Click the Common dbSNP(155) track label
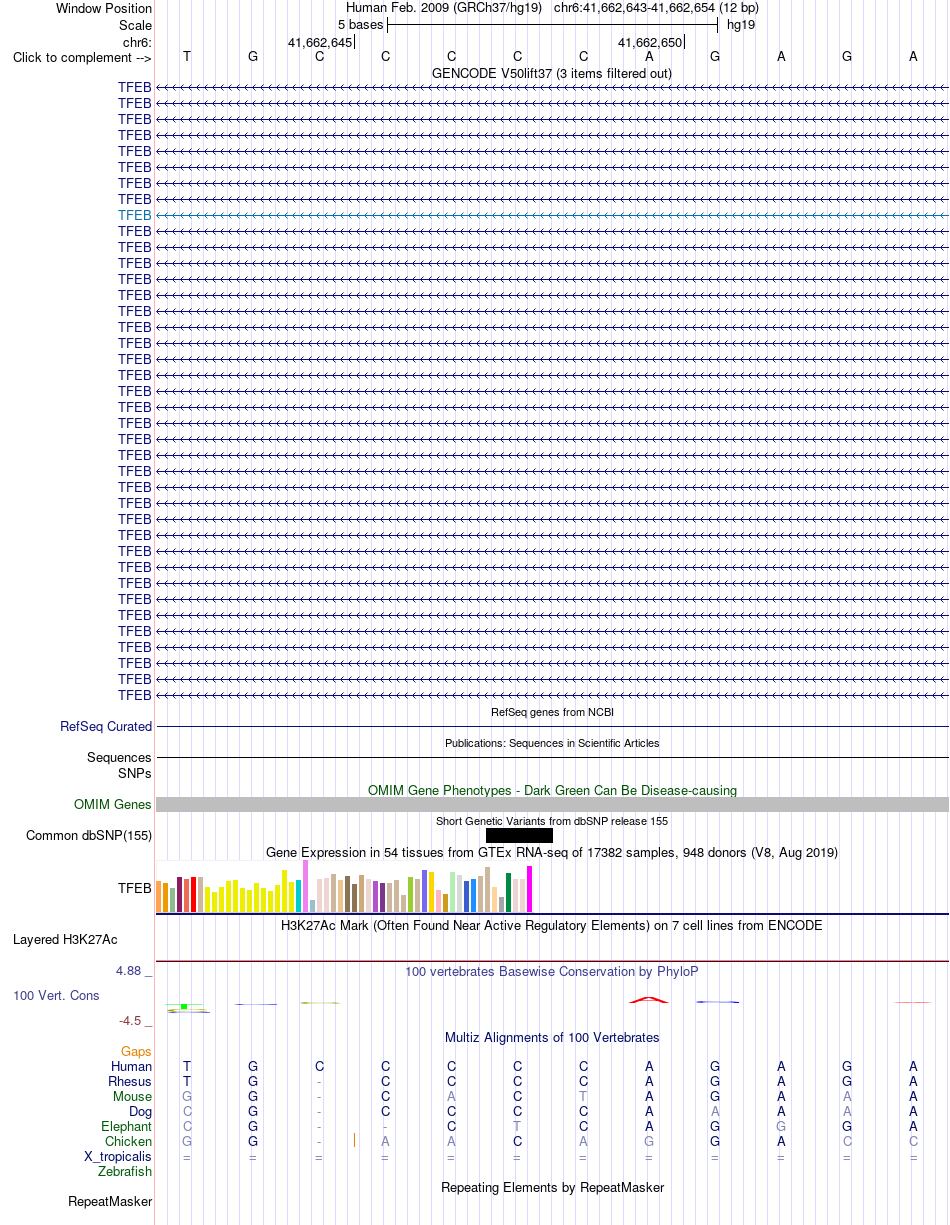This screenshot has width=950, height=1225. point(89,836)
